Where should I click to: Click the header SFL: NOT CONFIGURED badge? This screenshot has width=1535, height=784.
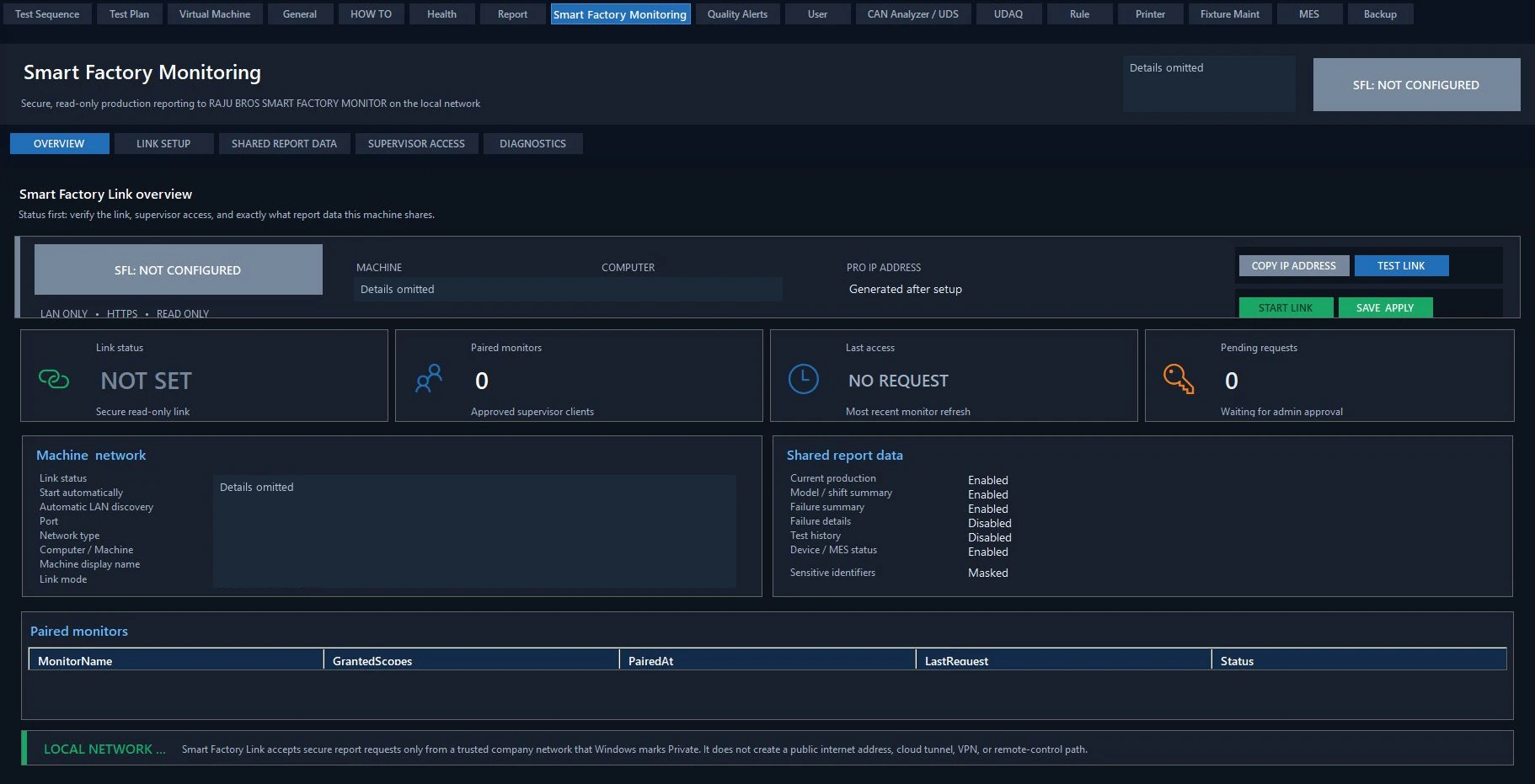coord(1416,84)
